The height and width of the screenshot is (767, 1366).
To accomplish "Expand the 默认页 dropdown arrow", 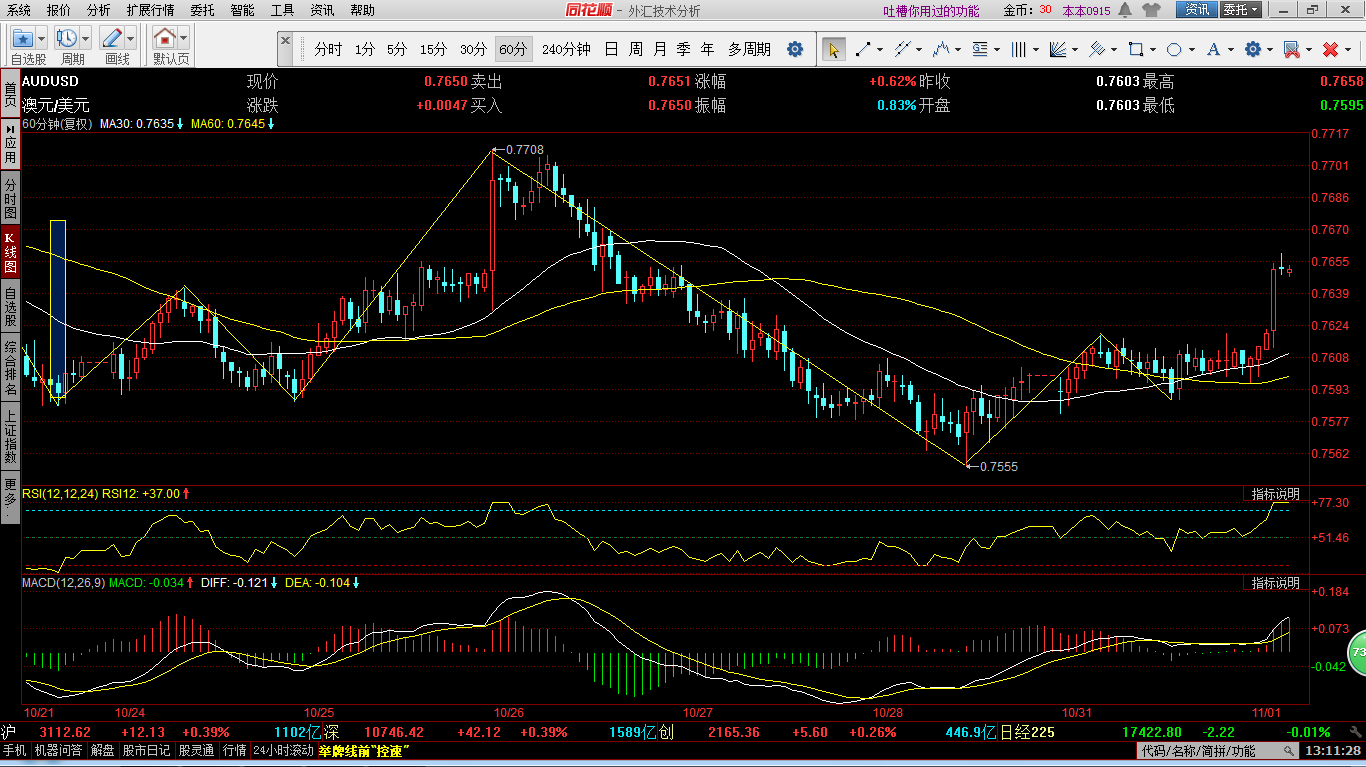I will 183,39.
